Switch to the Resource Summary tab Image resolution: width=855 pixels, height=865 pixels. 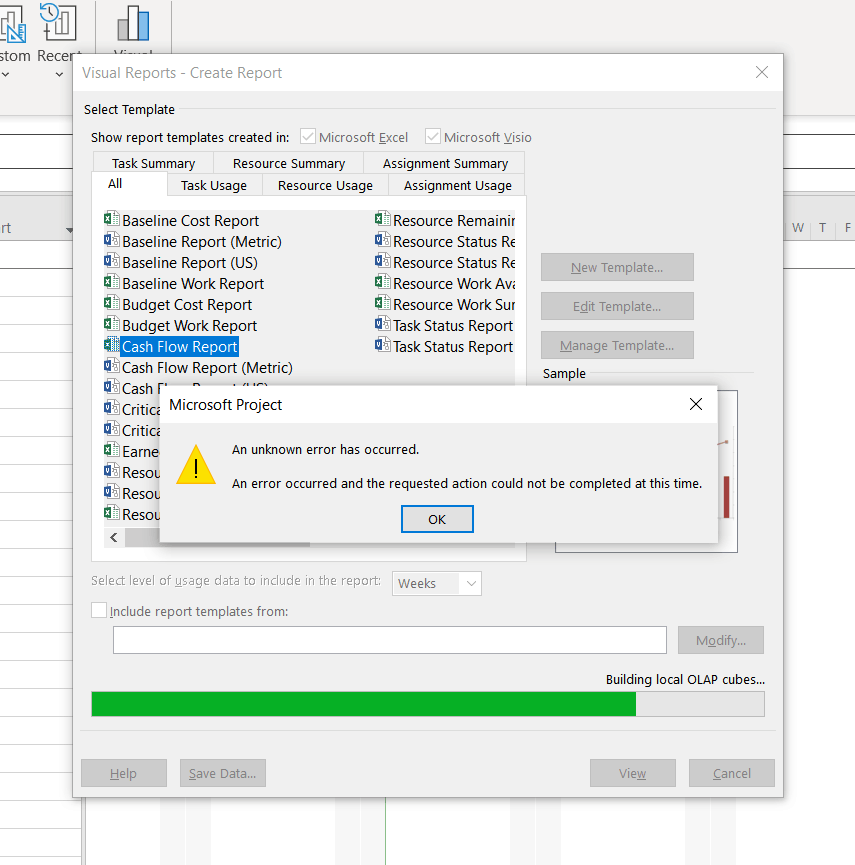point(288,163)
